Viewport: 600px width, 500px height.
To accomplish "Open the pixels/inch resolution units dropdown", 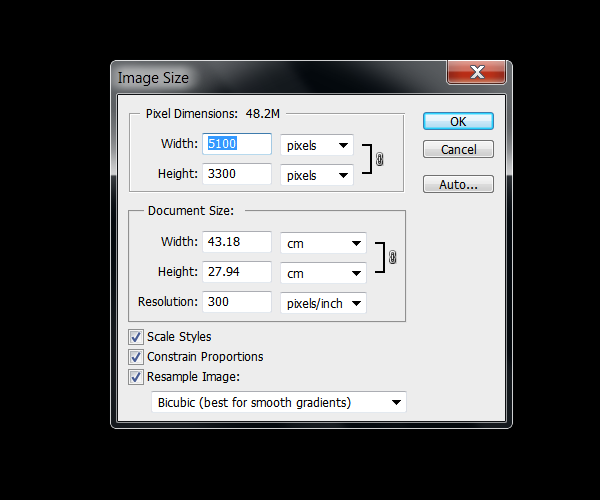I will point(323,302).
